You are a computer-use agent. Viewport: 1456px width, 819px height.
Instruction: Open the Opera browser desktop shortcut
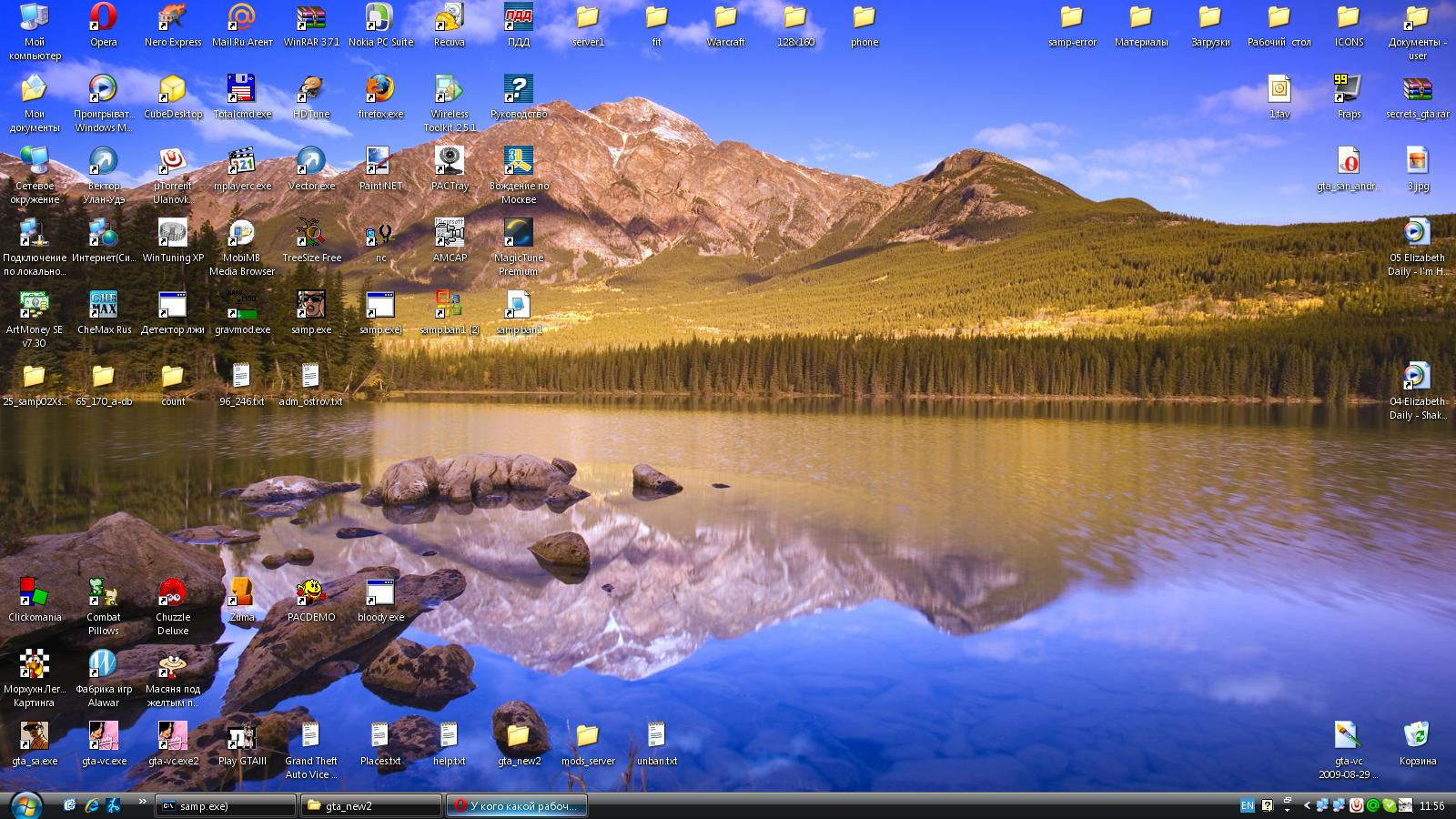103,18
